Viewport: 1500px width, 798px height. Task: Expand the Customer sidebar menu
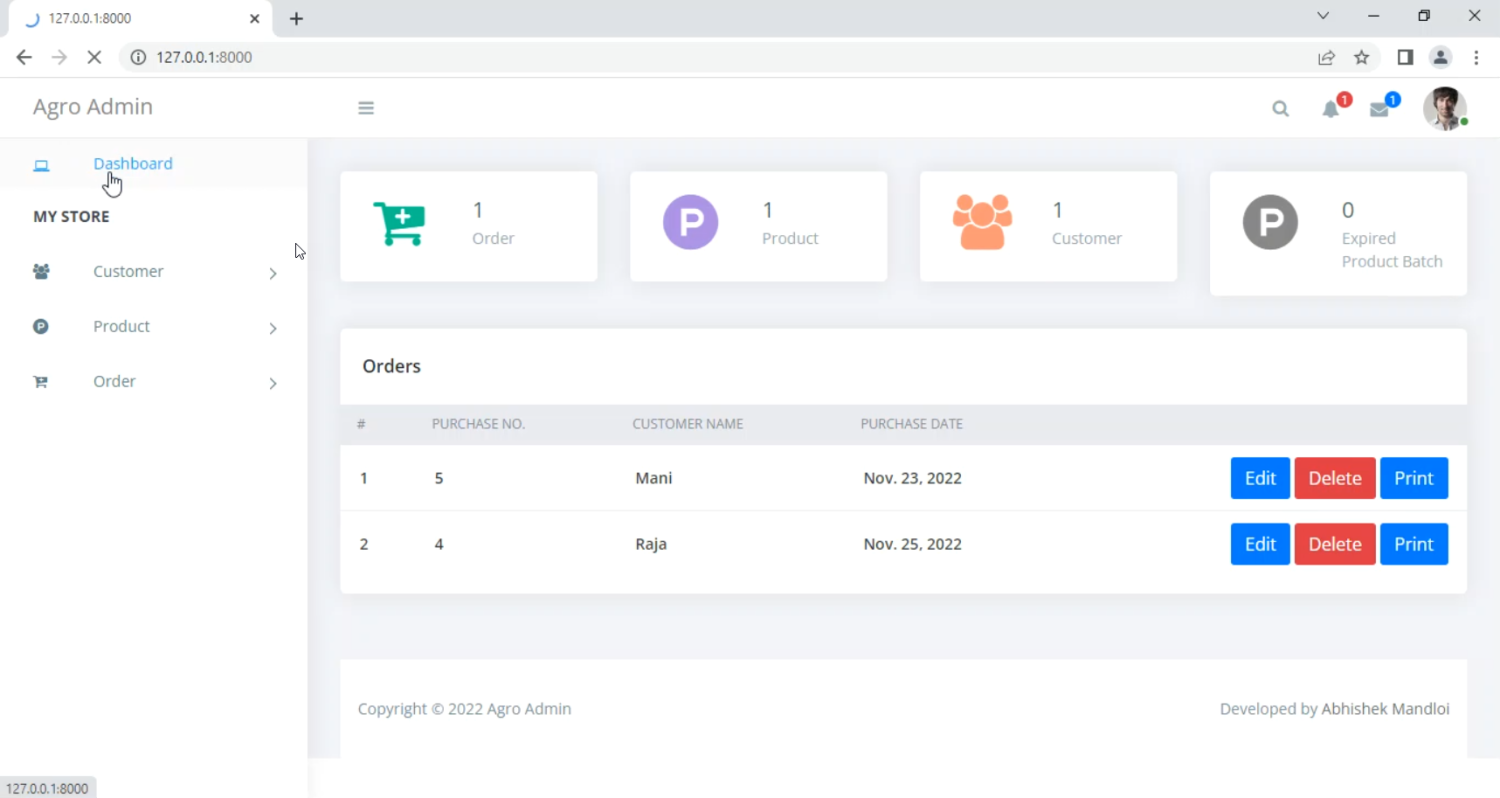129,272
